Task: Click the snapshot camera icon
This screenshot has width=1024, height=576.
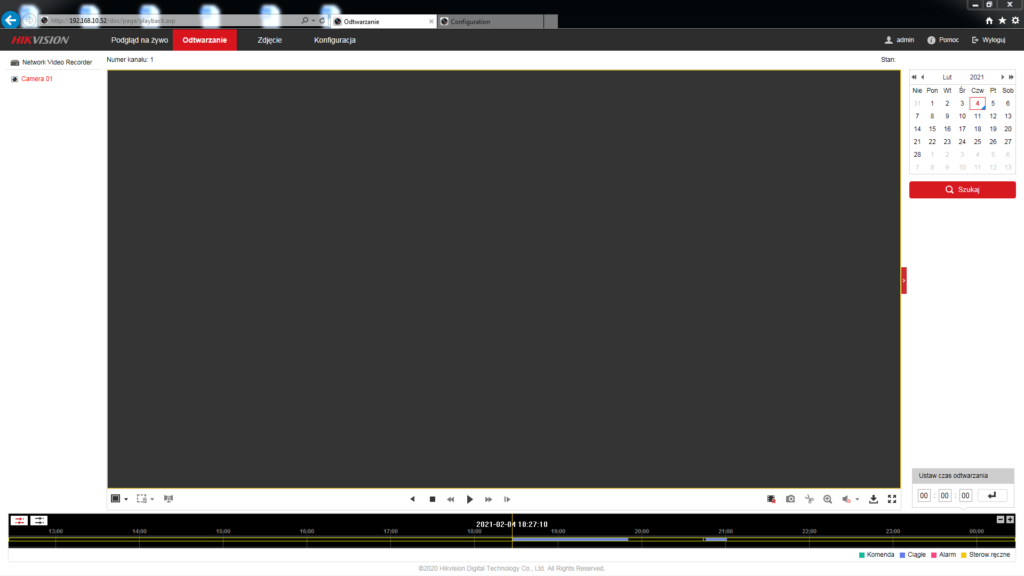Action: point(790,498)
